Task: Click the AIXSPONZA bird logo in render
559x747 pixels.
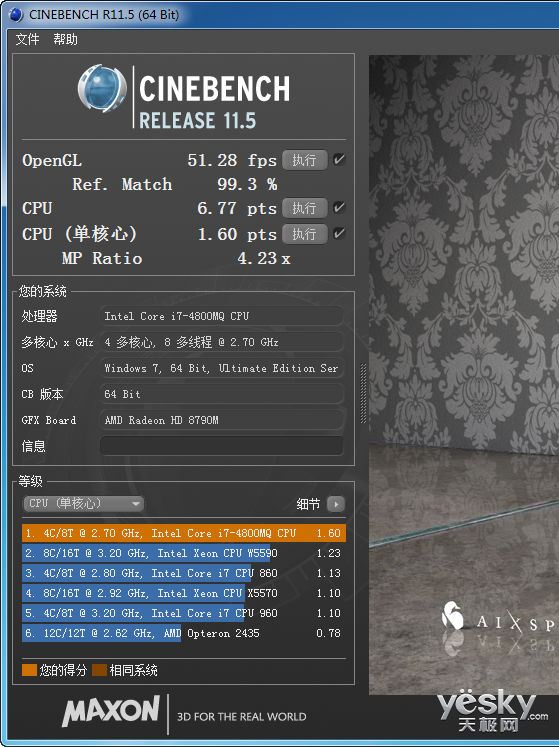Action: 453,616
